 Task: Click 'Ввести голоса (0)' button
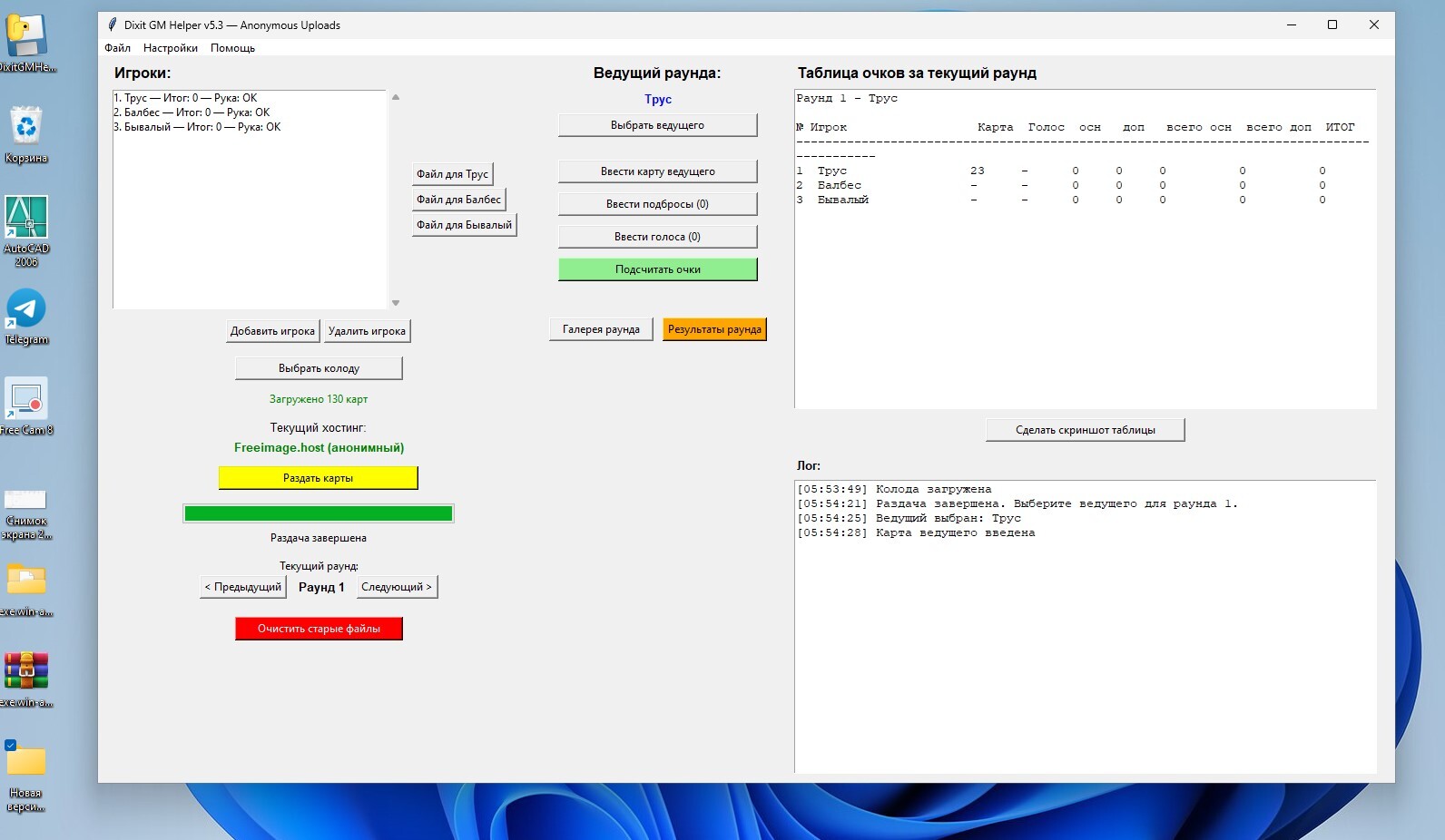click(657, 237)
